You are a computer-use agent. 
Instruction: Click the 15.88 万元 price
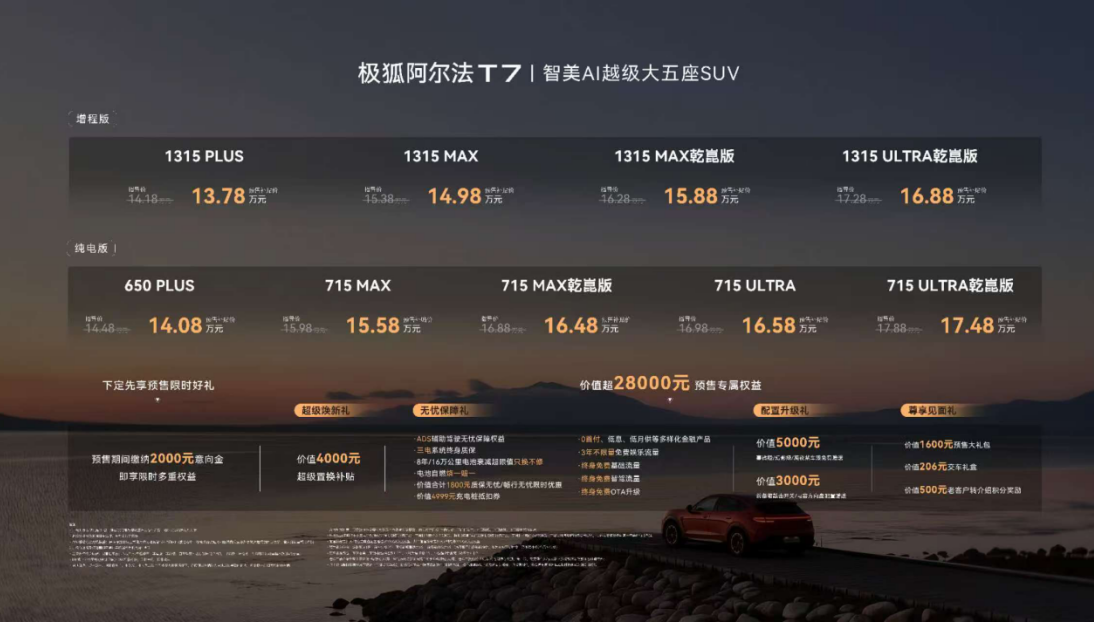[x=700, y=196]
